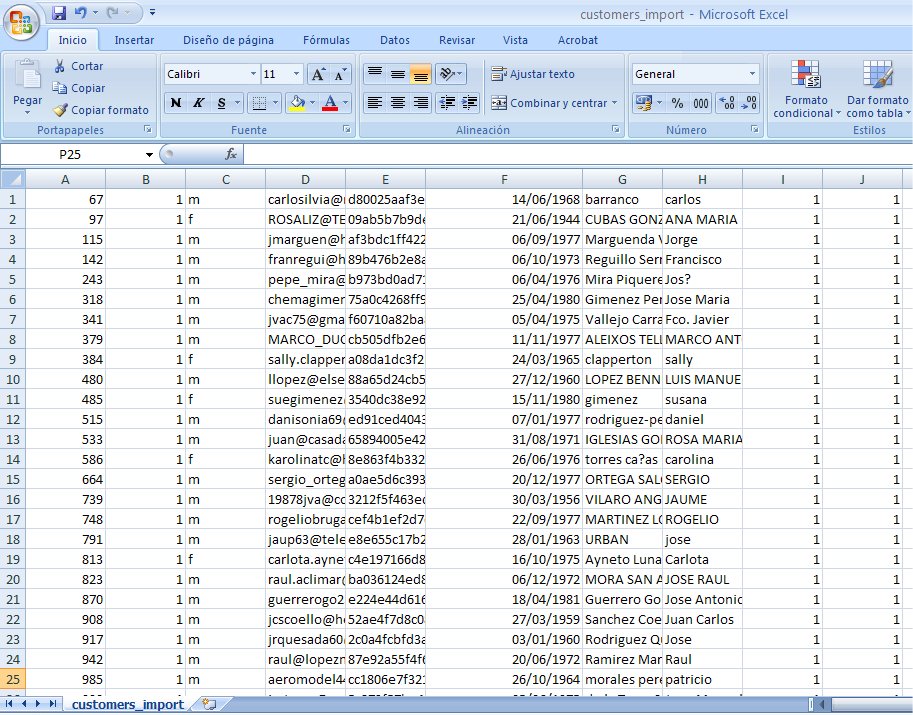
Task: Cut selection with the scissors icon
Action: point(59,66)
